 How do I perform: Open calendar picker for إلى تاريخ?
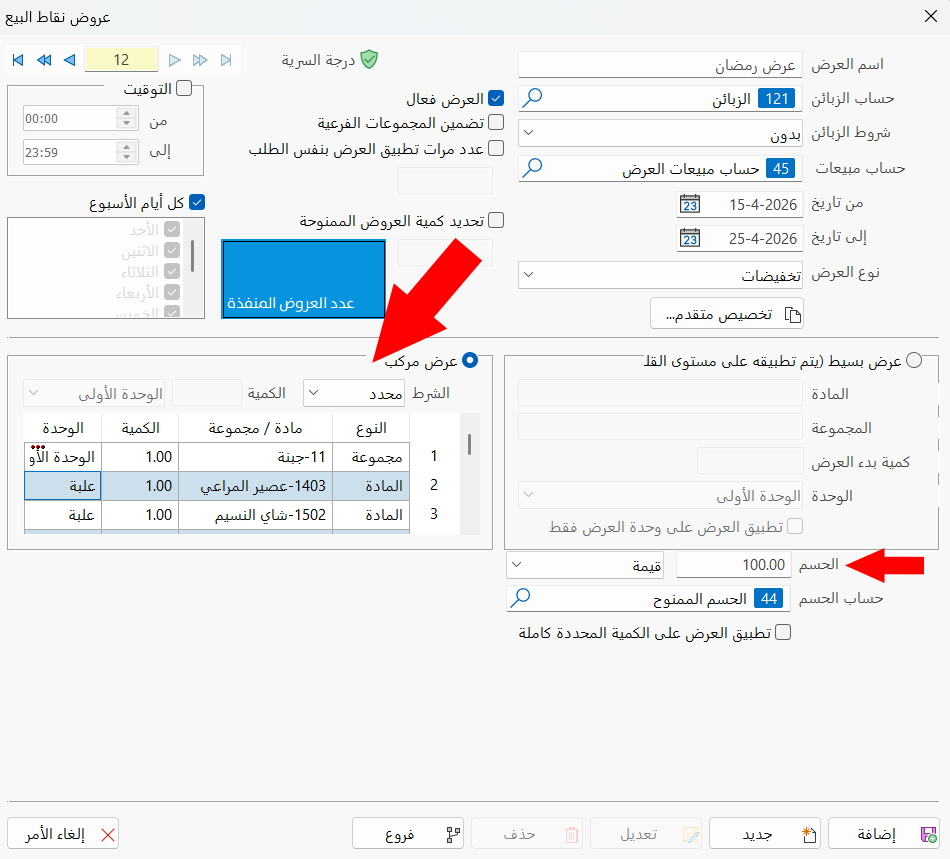[x=689, y=238]
